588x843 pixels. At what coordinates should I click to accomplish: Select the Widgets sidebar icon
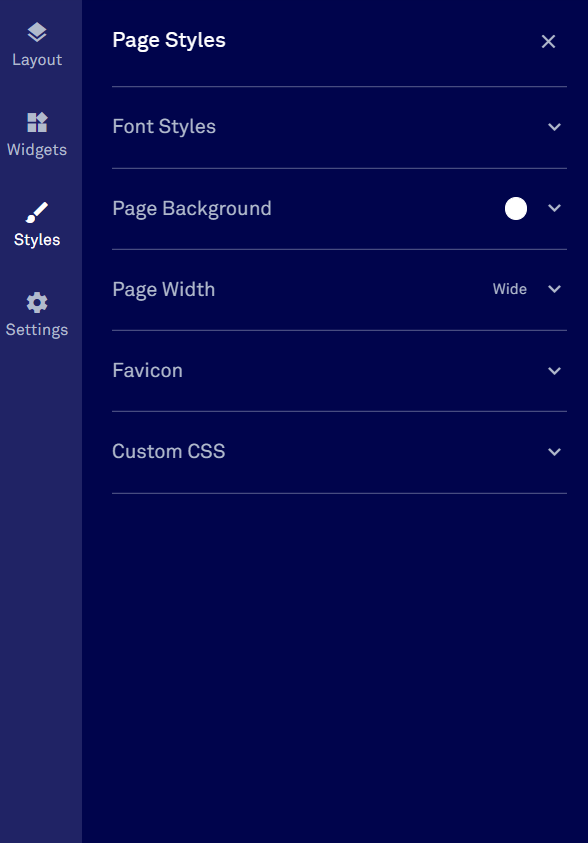click(x=37, y=123)
